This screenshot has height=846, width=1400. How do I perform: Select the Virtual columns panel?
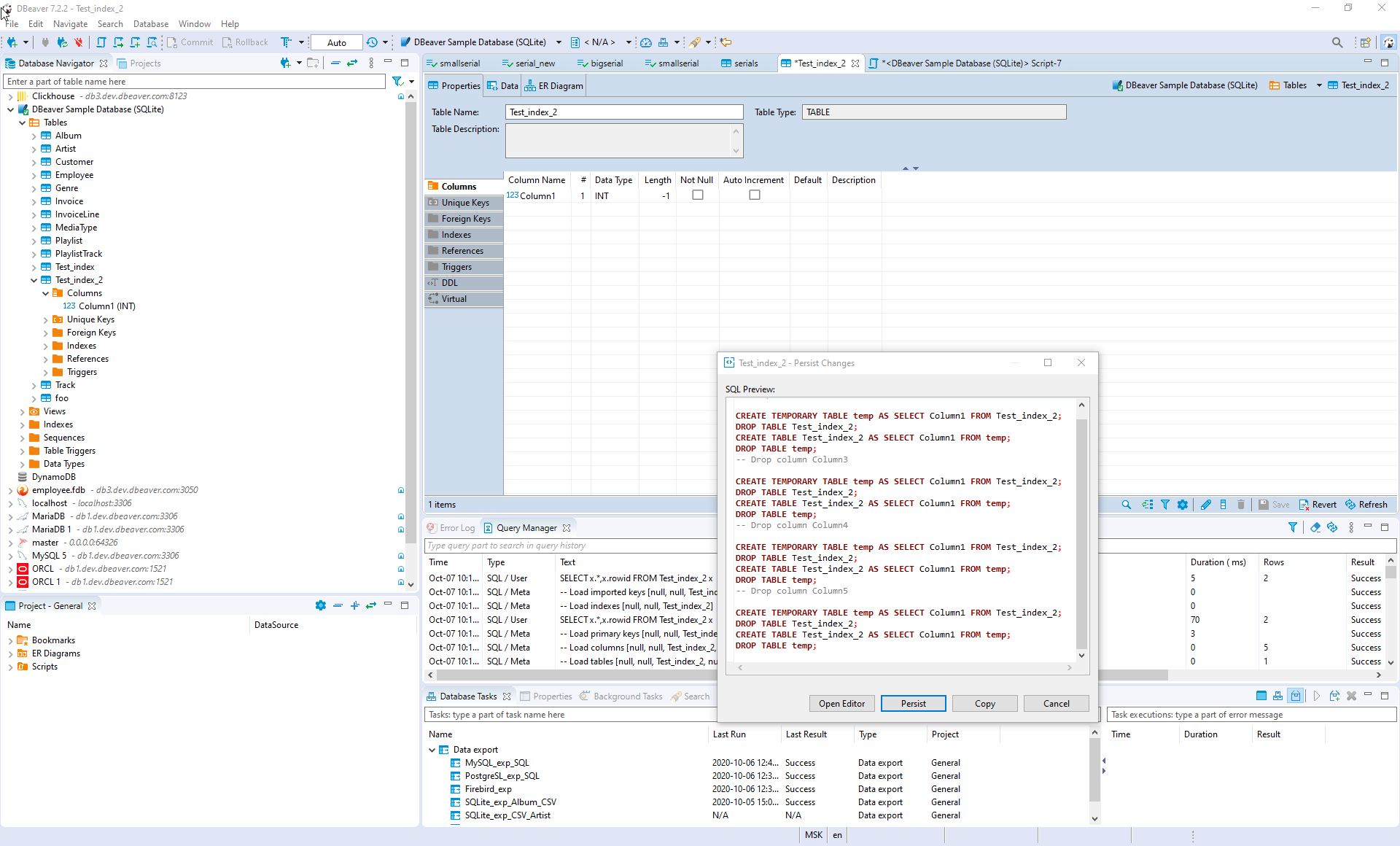point(453,298)
